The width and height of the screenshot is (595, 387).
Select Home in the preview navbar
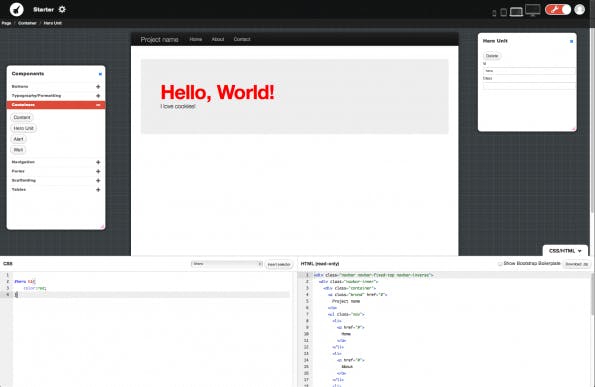pyautogui.click(x=196, y=39)
